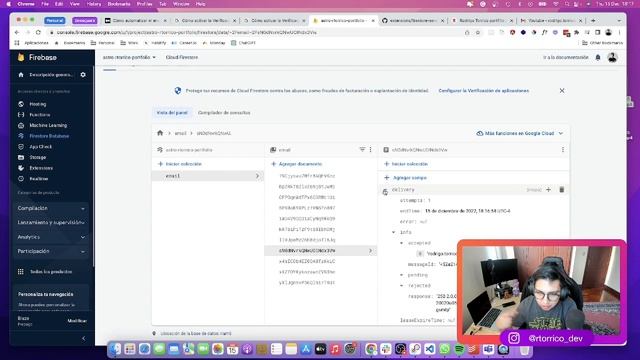Open the Bookmarks menu in the menu bar
This screenshot has height=360, width=640.
(x=119, y=4)
